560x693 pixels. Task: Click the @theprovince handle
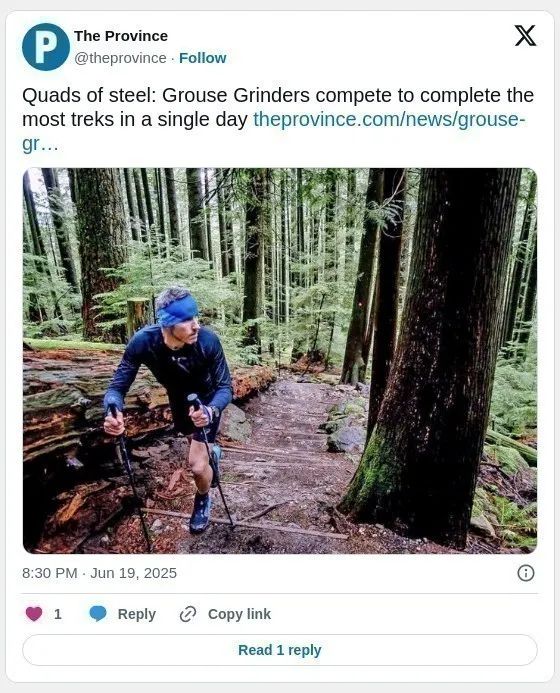tap(120, 58)
